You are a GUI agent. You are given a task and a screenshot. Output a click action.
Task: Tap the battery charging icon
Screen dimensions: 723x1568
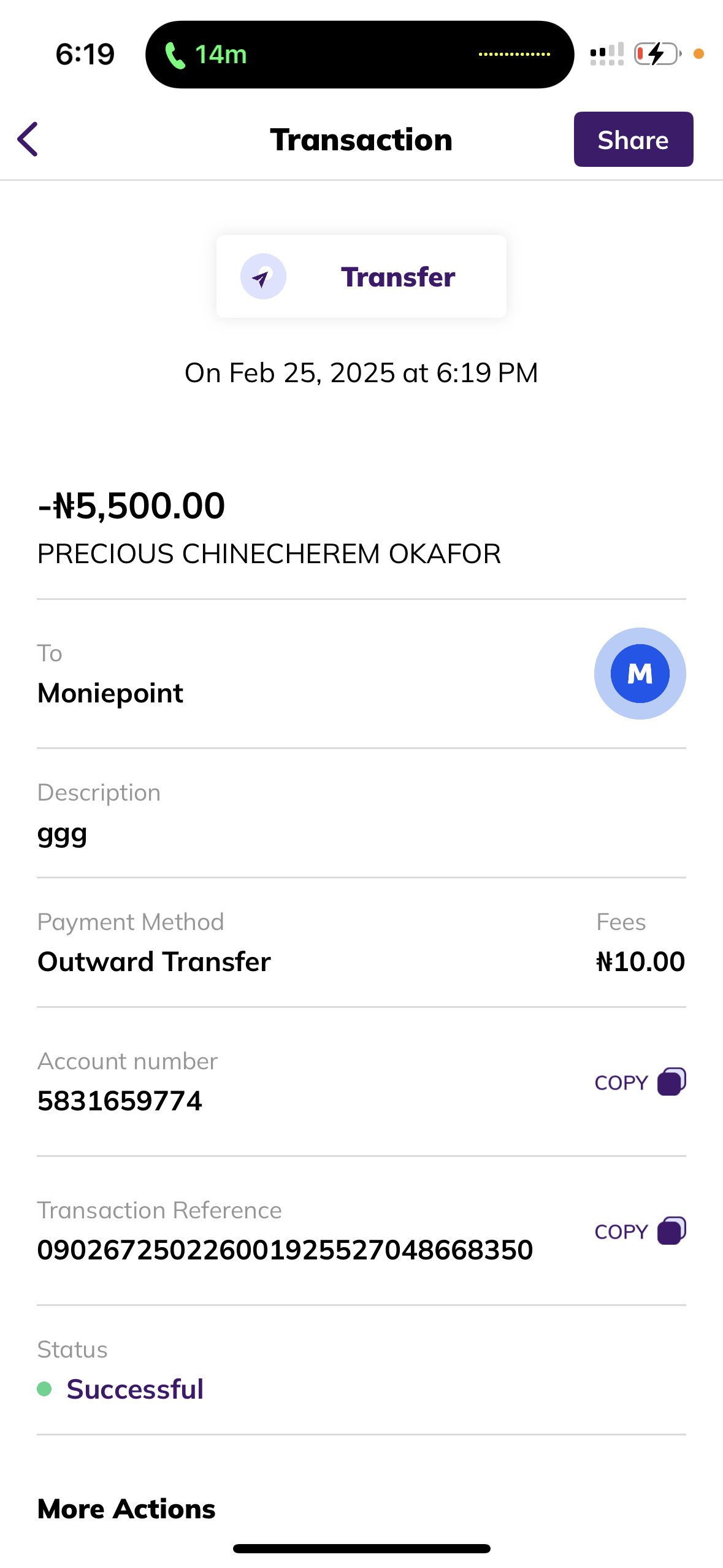[657, 54]
